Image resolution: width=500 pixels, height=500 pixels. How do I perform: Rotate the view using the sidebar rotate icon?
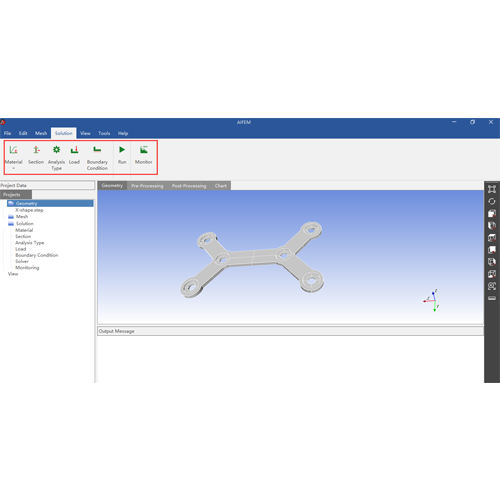492,201
